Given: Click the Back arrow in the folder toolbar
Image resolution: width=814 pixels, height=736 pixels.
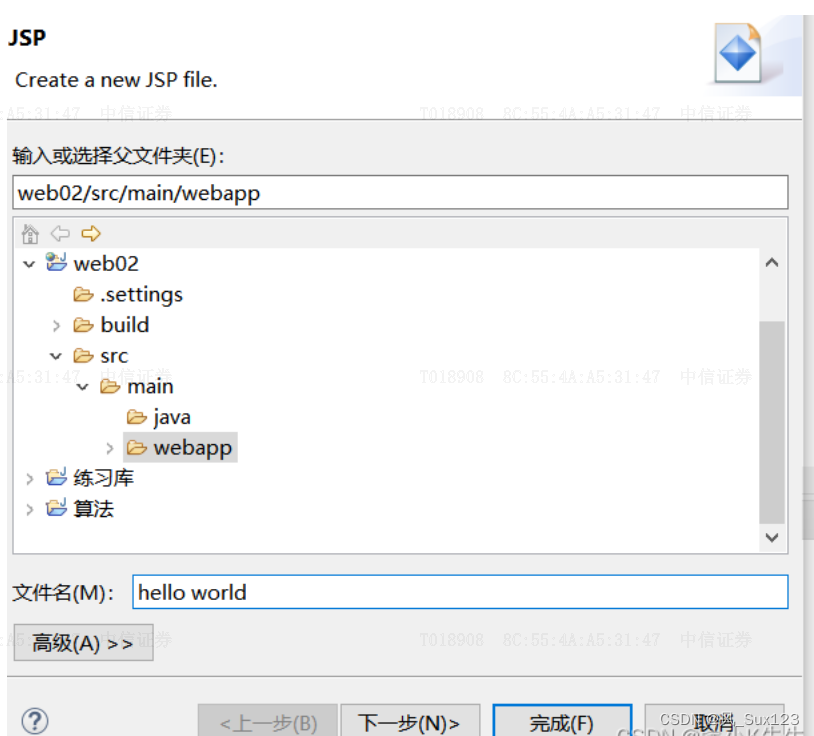Looking at the screenshot, I should pyautogui.click(x=60, y=234).
